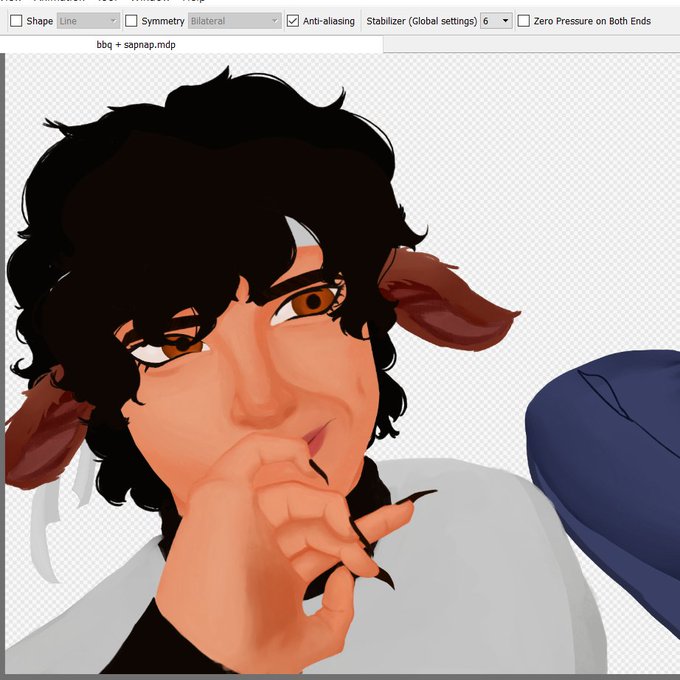Enable Zero Pressure on Both Ends
The width and height of the screenshot is (680, 680).
click(x=524, y=21)
